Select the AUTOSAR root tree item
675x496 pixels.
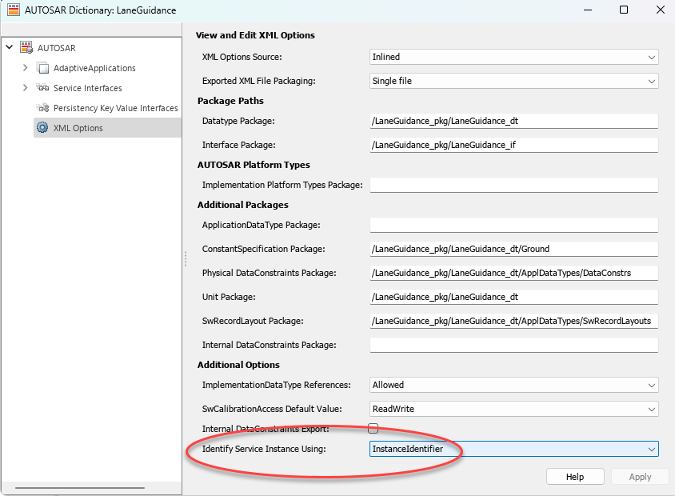[56, 48]
